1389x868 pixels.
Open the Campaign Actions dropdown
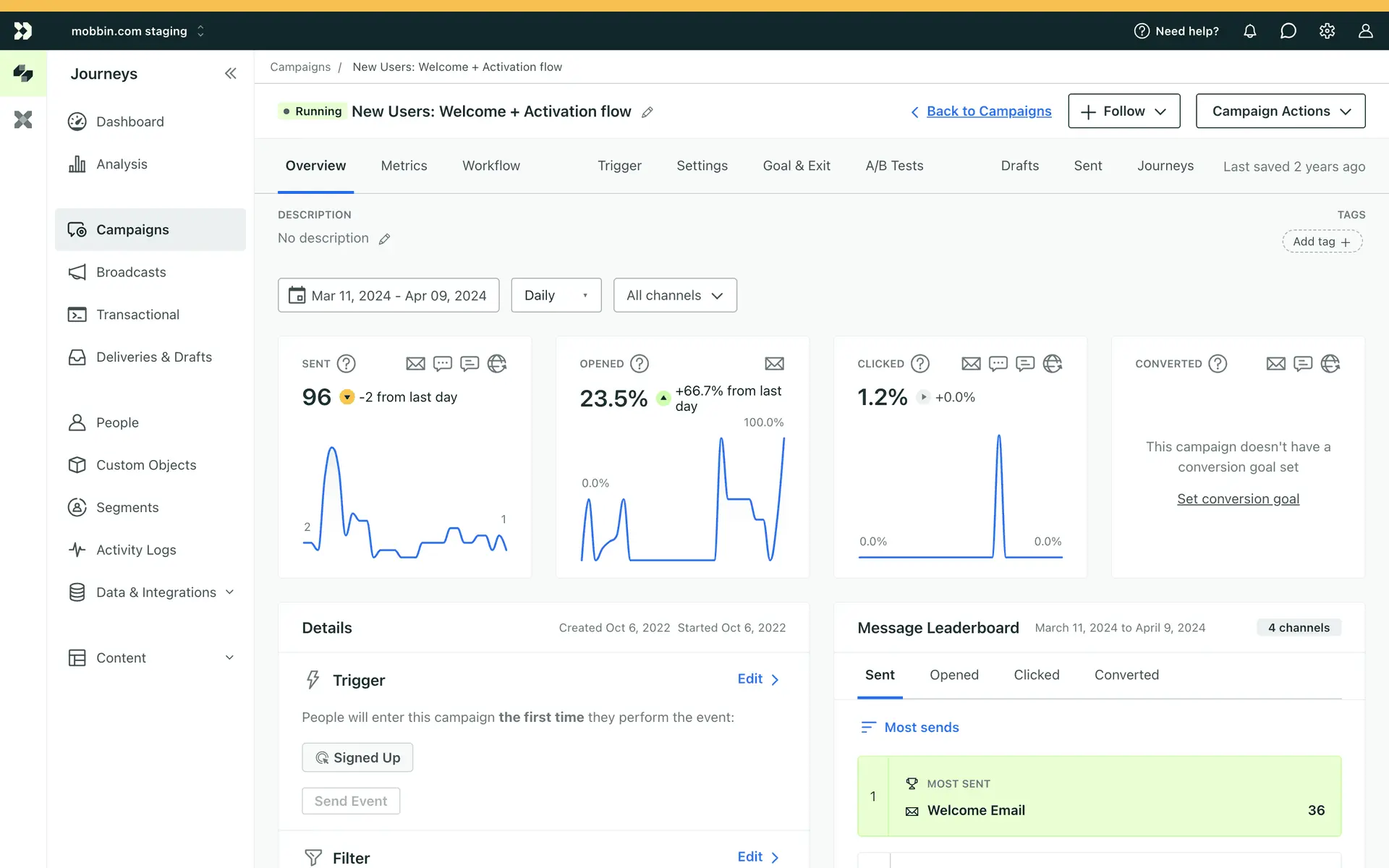(x=1280, y=111)
